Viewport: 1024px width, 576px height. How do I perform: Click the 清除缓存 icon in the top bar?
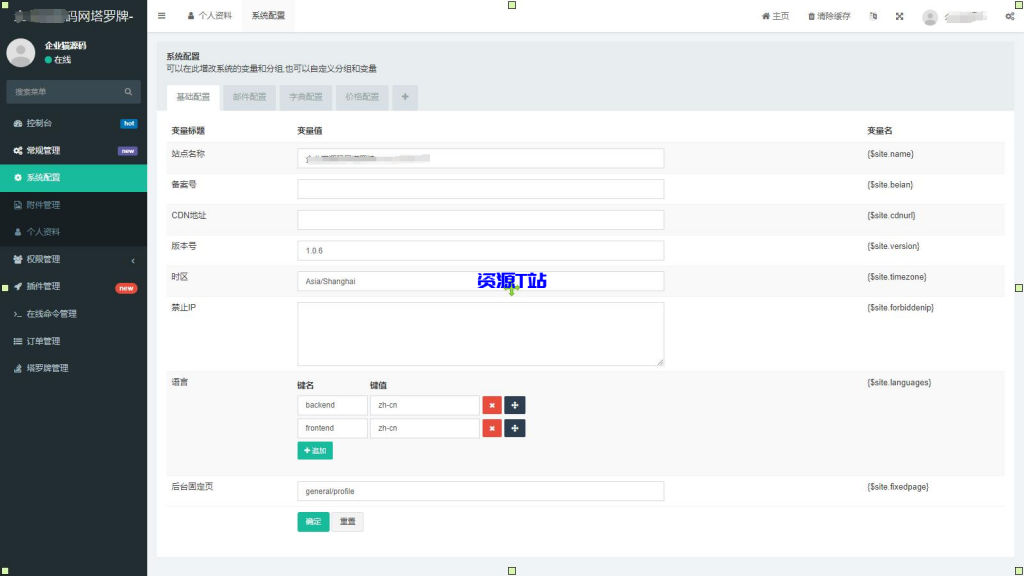(x=828, y=17)
